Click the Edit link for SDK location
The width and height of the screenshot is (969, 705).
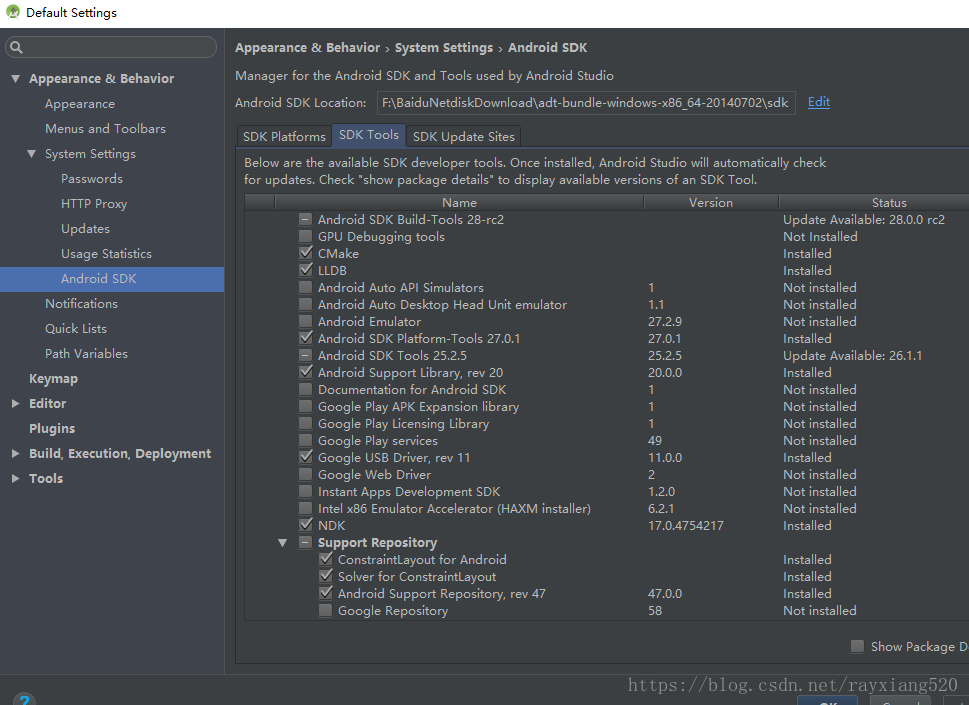tap(819, 102)
